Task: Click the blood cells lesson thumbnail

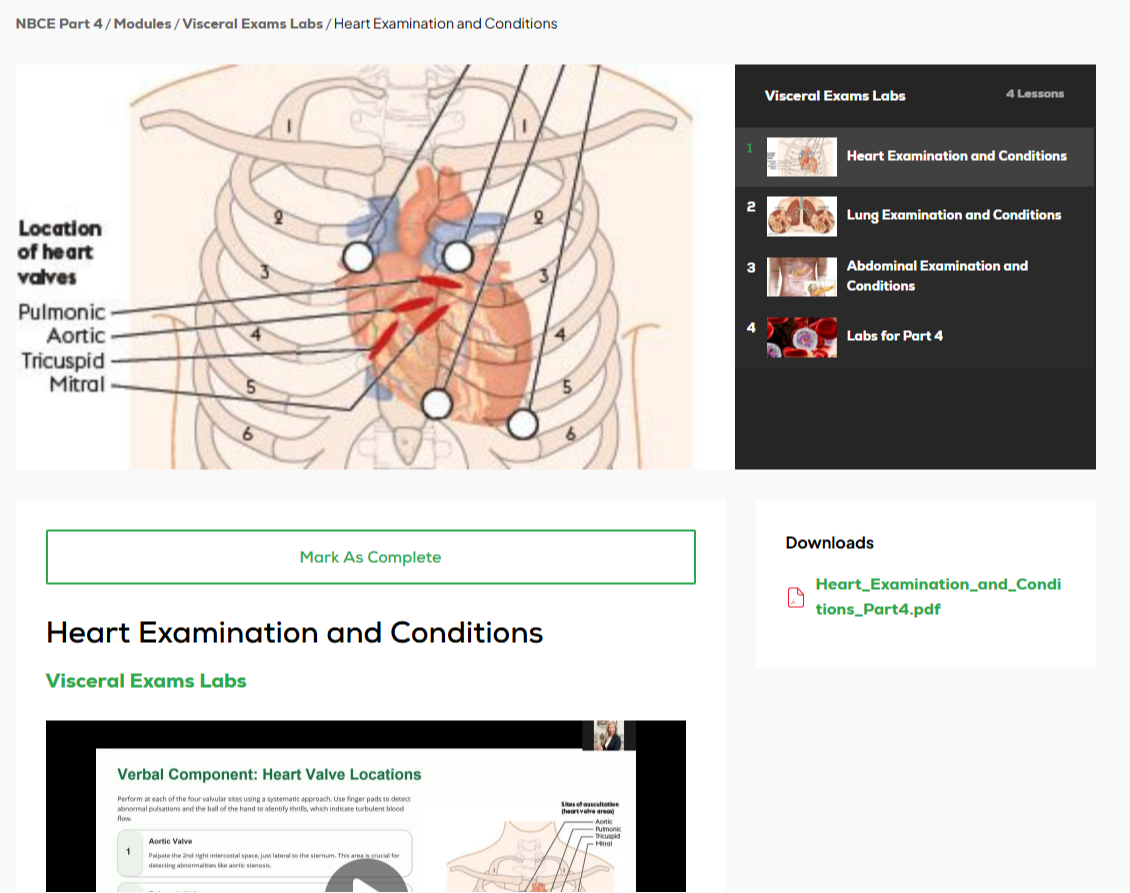Action: (801, 337)
